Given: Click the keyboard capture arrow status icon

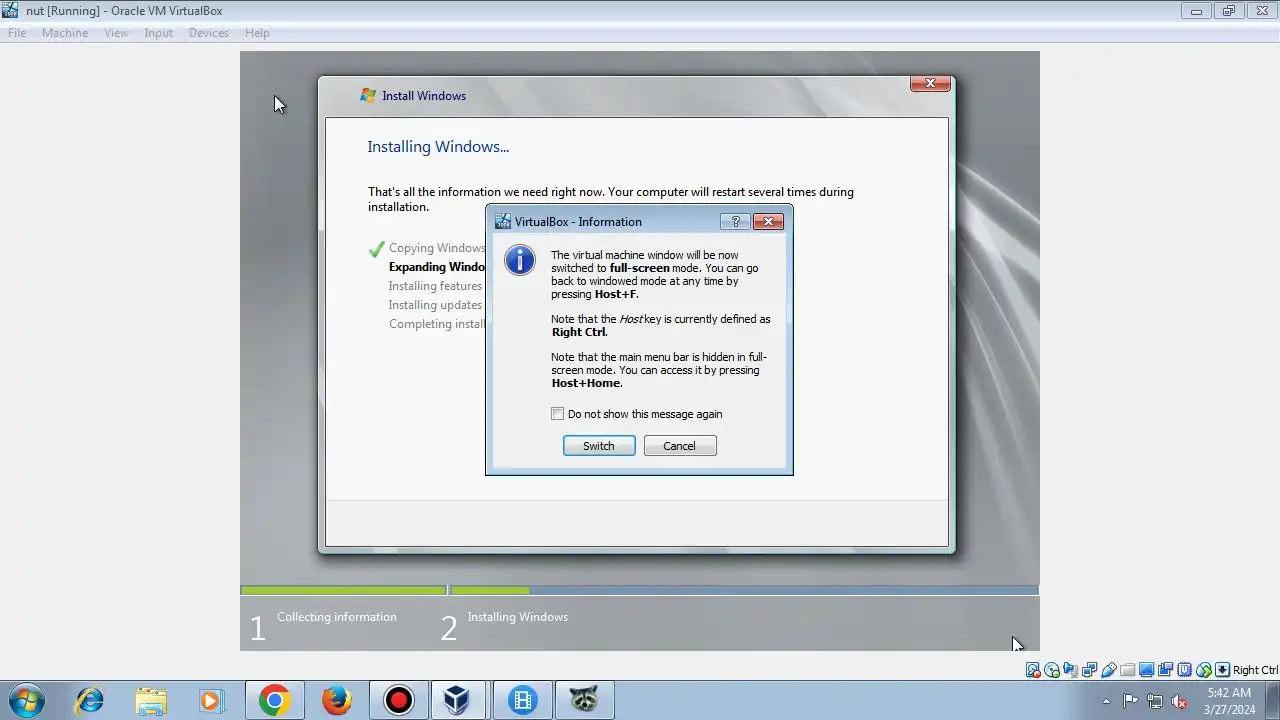Looking at the screenshot, I should tap(1222, 670).
